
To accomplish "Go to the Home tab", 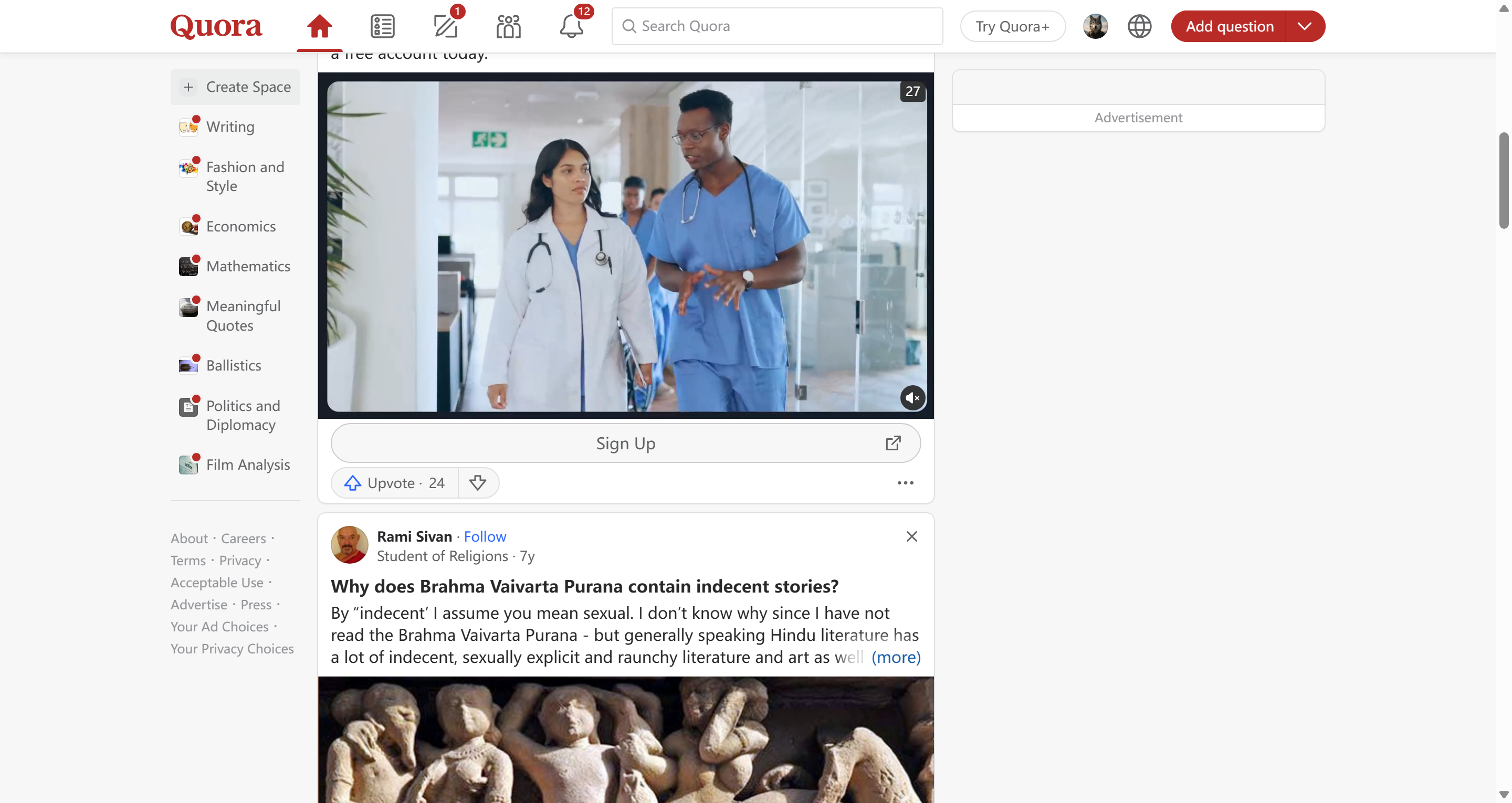I will pos(319,26).
